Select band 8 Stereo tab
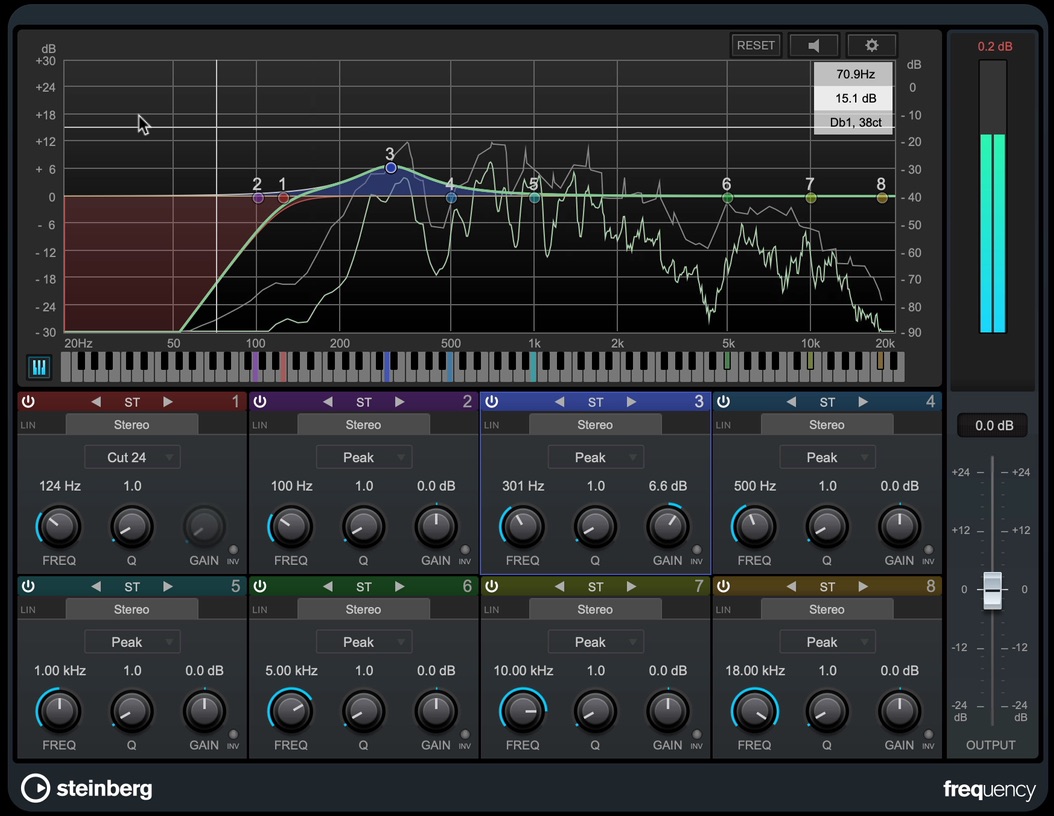This screenshot has width=1054, height=816. point(827,610)
